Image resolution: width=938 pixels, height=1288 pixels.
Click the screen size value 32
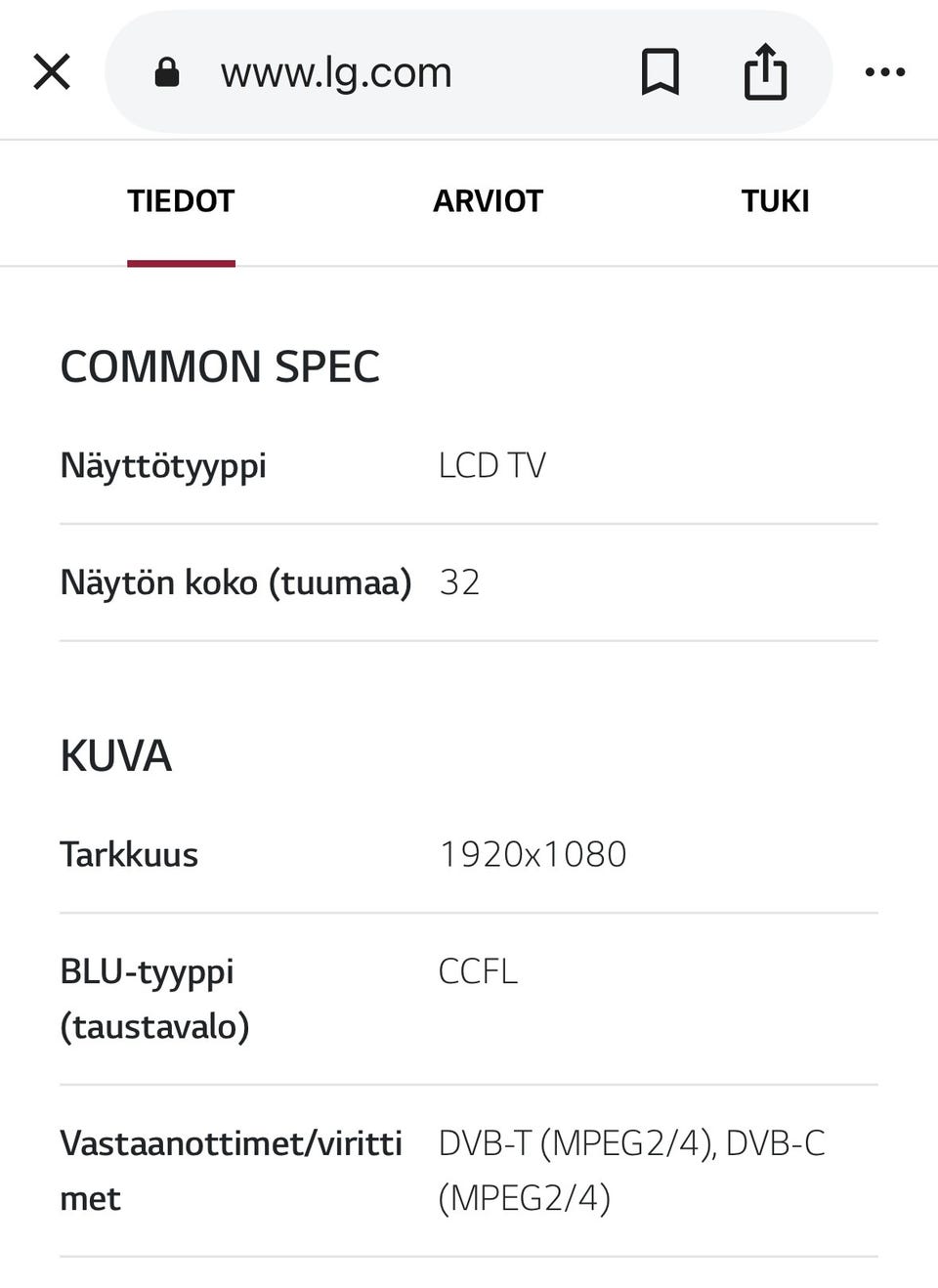[x=459, y=582]
